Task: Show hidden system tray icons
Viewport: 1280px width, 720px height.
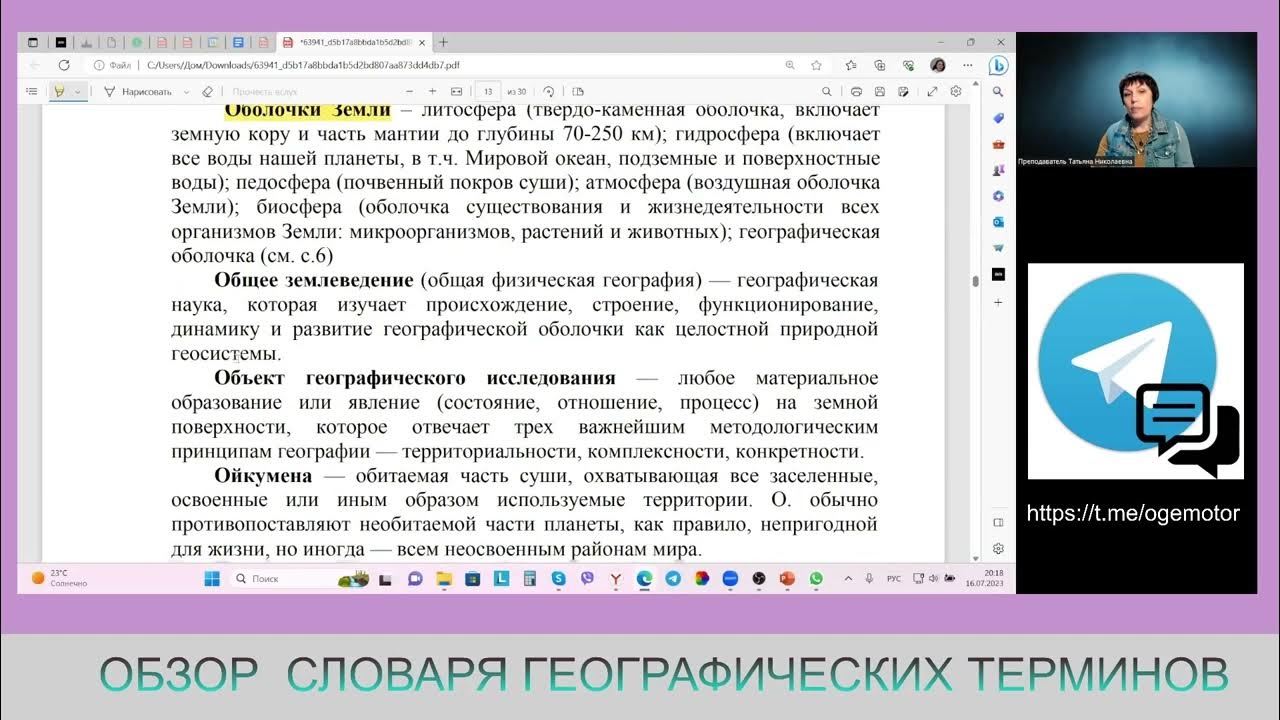Action: (x=848, y=578)
